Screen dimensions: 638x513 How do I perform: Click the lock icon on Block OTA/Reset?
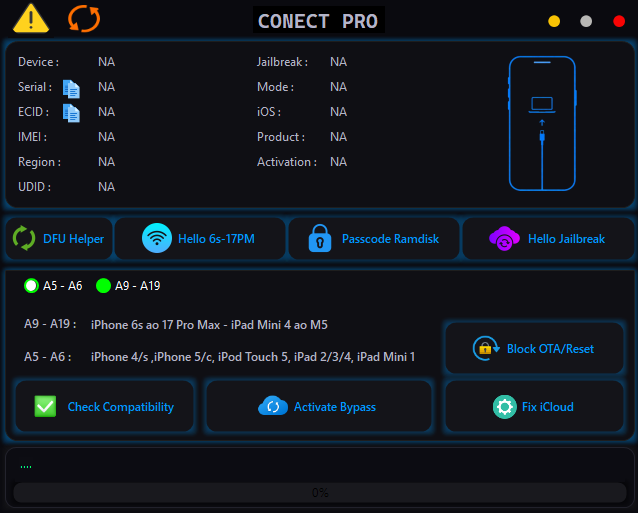click(486, 348)
